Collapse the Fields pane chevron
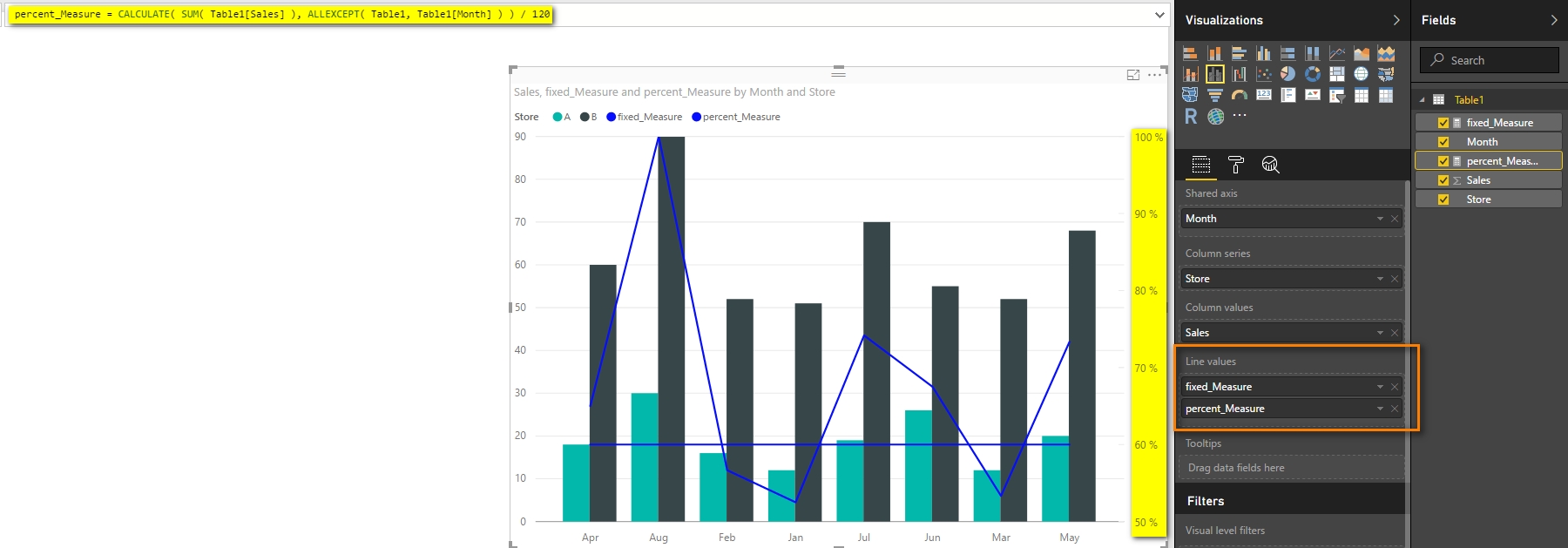Screen dimensions: 1568x548 tap(1554, 20)
